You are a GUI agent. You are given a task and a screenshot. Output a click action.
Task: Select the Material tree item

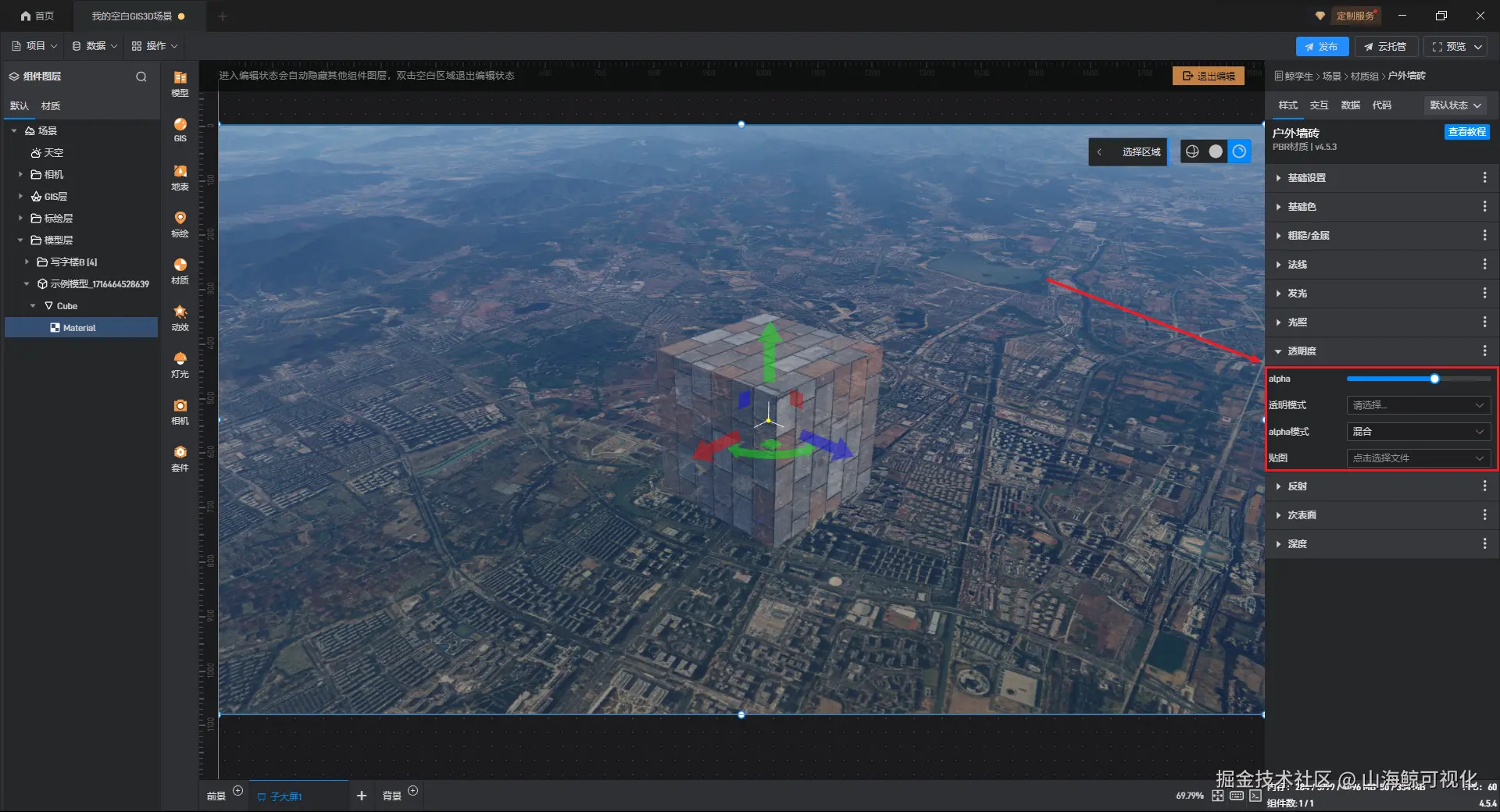(x=81, y=328)
